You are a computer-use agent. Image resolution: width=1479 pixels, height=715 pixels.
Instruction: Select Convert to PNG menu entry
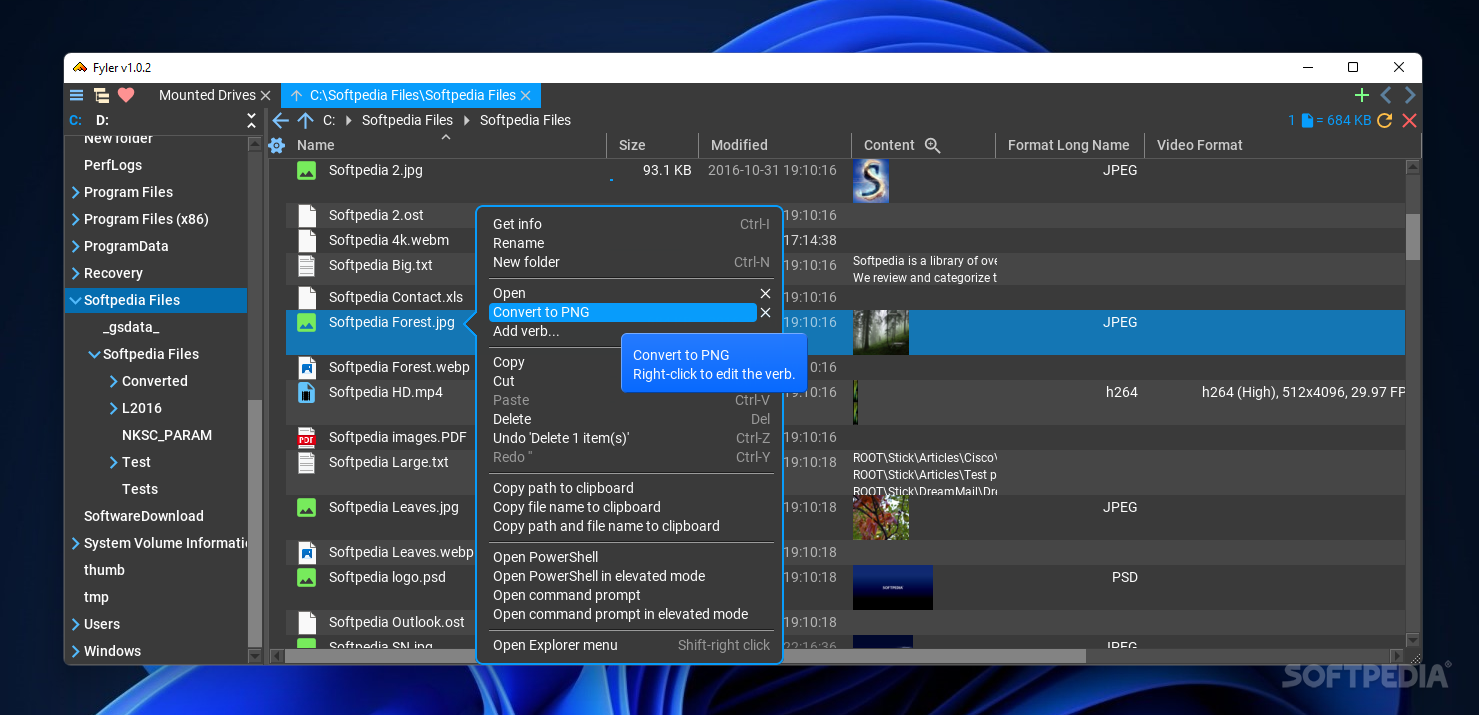coord(622,312)
